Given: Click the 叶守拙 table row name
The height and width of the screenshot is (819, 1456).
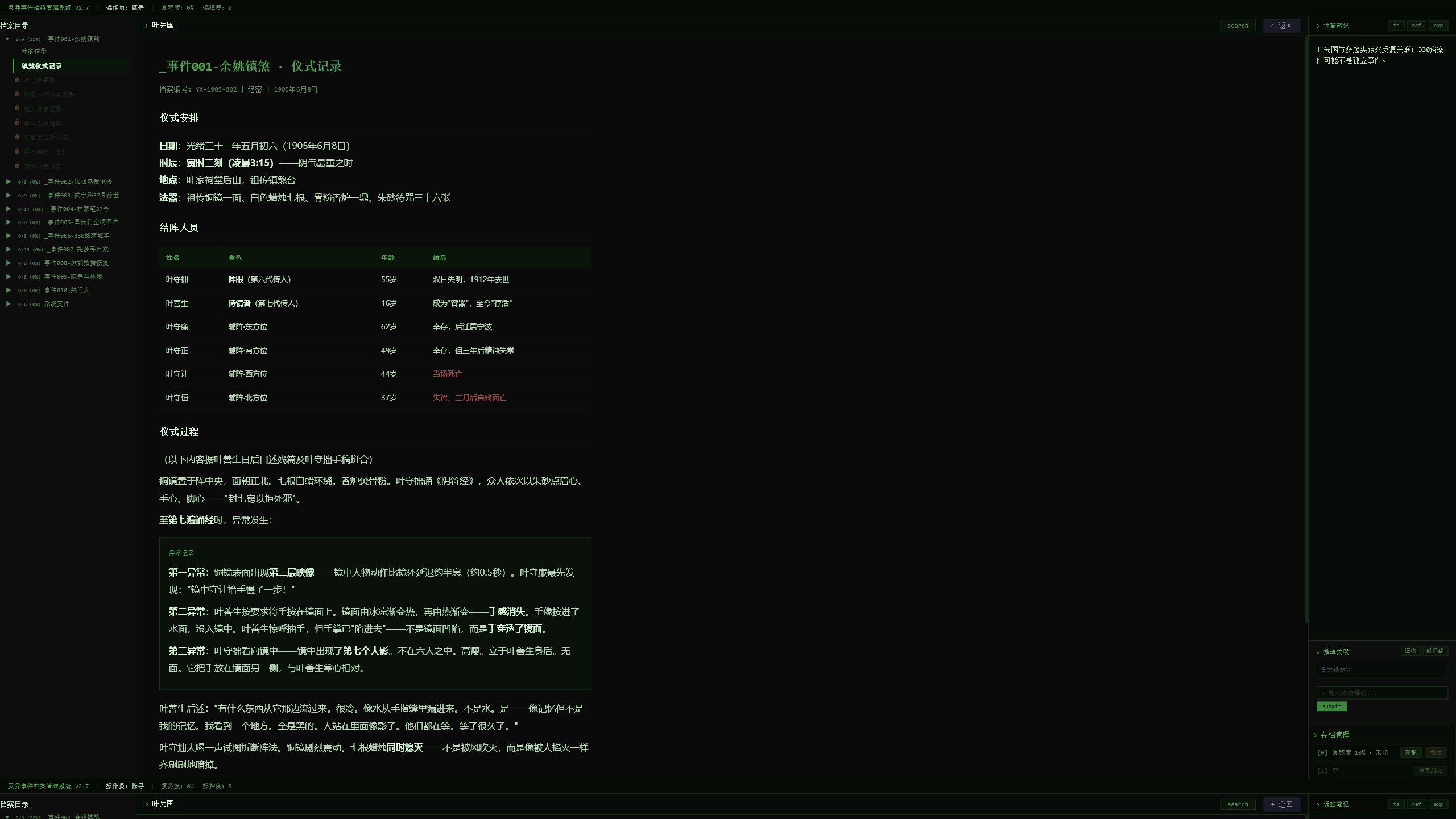Looking at the screenshot, I should coord(177,280).
